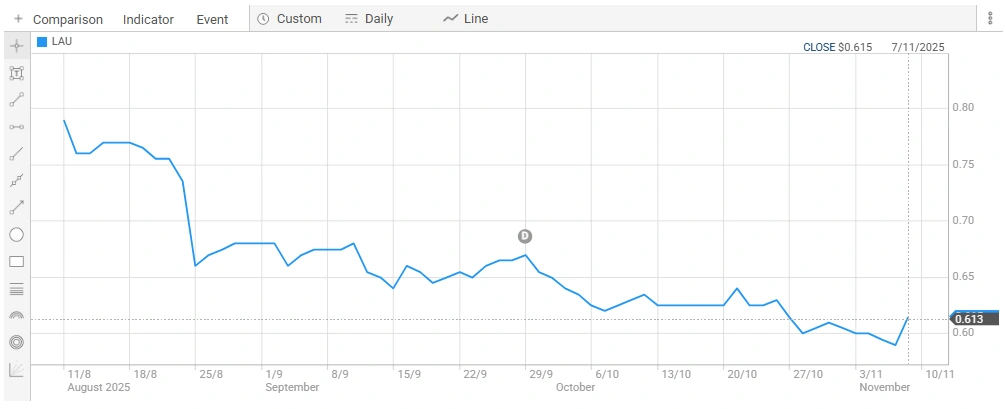Select the concentric circles drawing tool
The image size is (1006, 409).
click(16, 342)
